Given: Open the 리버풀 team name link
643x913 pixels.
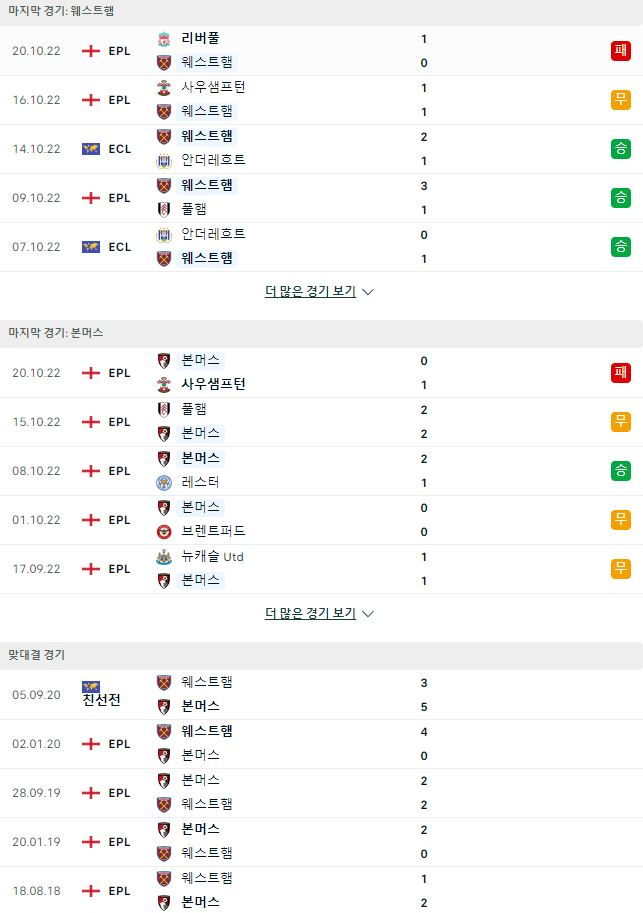Looking at the screenshot, I should (x=200, y=38).
